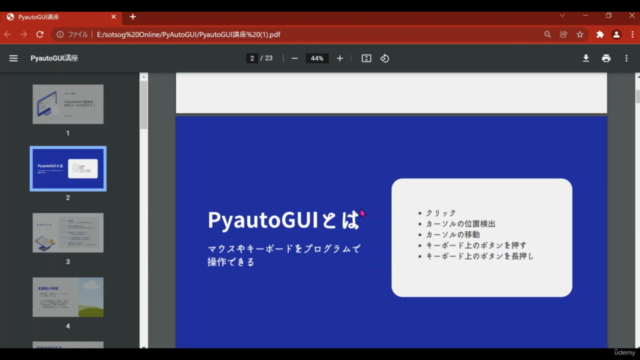640x360 pixels.
Task: Click the zoom in plus button
Action: (340, 58)
